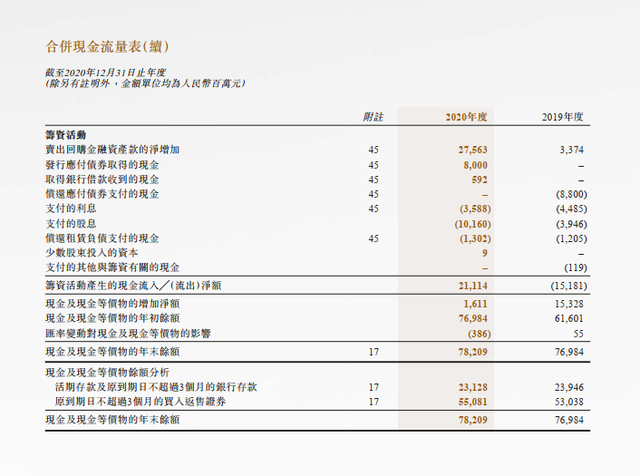Select the value 55,081
Image resolution: width=640 pixels, height=476 pixels.
(x=473, y=402)
